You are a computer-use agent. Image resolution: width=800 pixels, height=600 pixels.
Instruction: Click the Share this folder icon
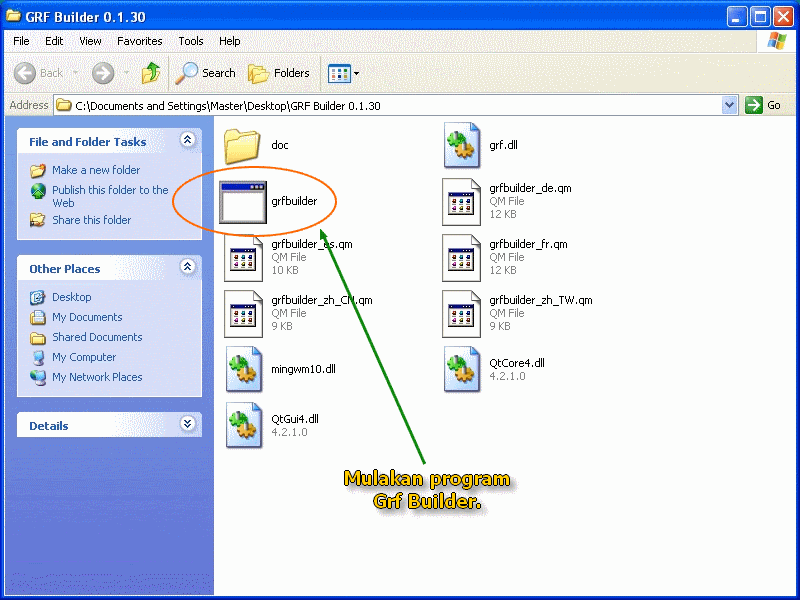(x=37, y=220)
